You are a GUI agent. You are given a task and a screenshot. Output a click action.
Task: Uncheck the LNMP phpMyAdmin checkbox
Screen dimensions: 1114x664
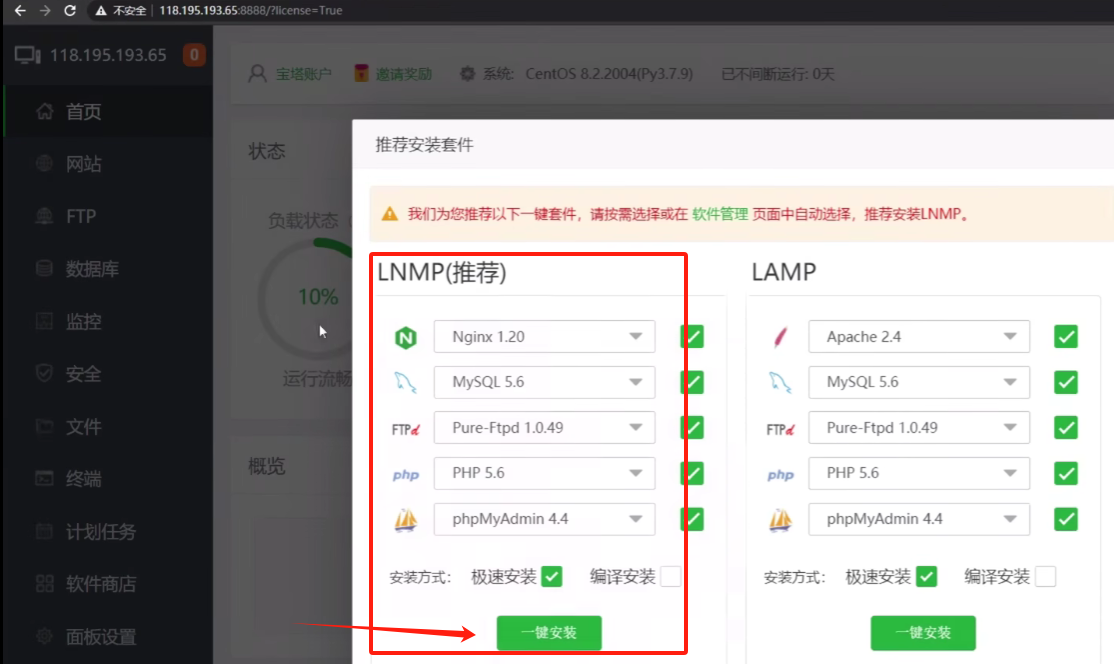pyautogui.click(x=692, y=519)
